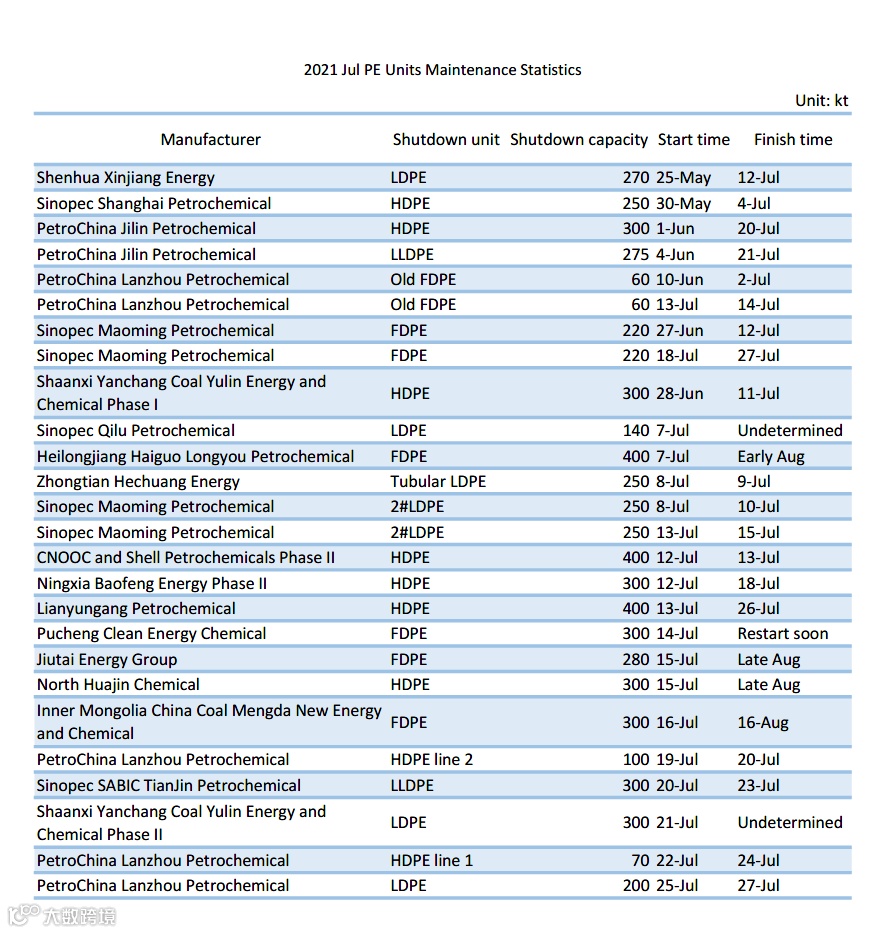
Task: Select 'Zhongtian Hechuang Energy' cell
Action: coord(138,482)
